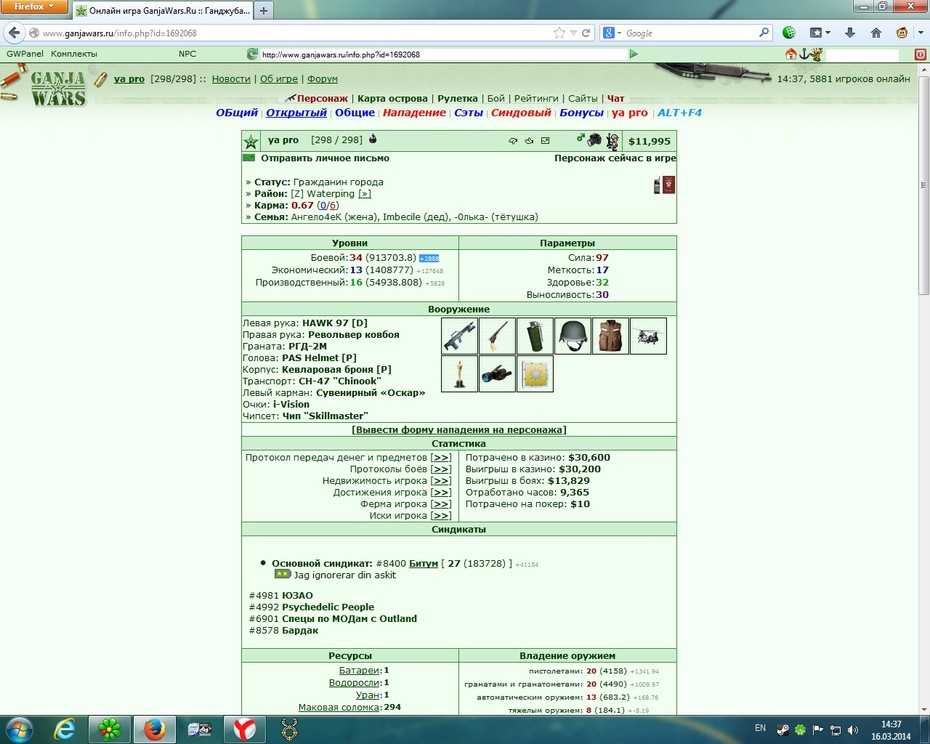The image size is (930, 744).
Task: Click the RGD-2M grenade icon
Action: click(x=535, y=336)
